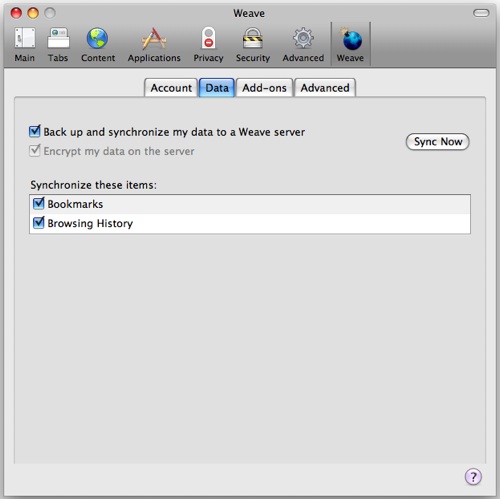500x499 pixels.
Task: Switch to the Account tab
Action: point(171,88)
